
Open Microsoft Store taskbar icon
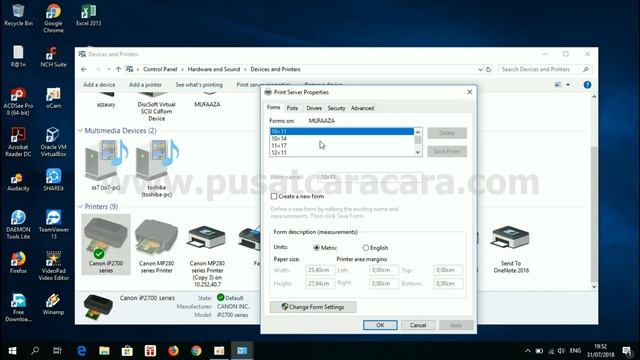(x=127, y=351)
